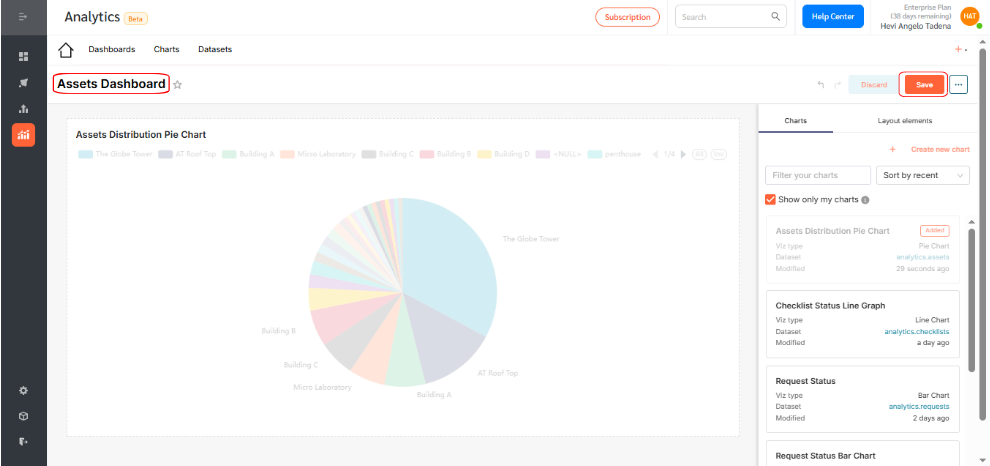Viewport: 990px width, 466px height.
Task: Open the Analytics chart sidebar icon
Action: 23,134
